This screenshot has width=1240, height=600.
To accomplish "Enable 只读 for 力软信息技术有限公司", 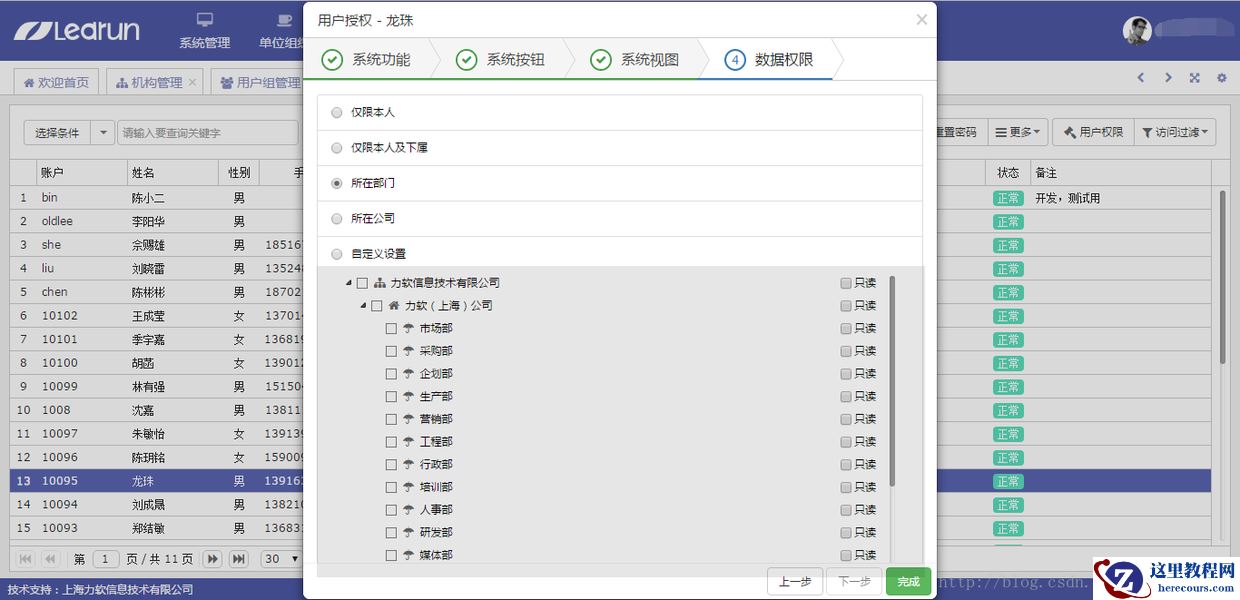I will [846, 283].
